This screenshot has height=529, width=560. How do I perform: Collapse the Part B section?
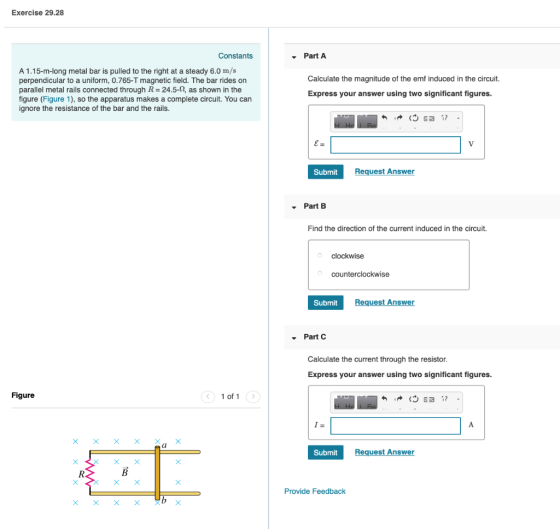pyautogui.click(x=294, y=207)
